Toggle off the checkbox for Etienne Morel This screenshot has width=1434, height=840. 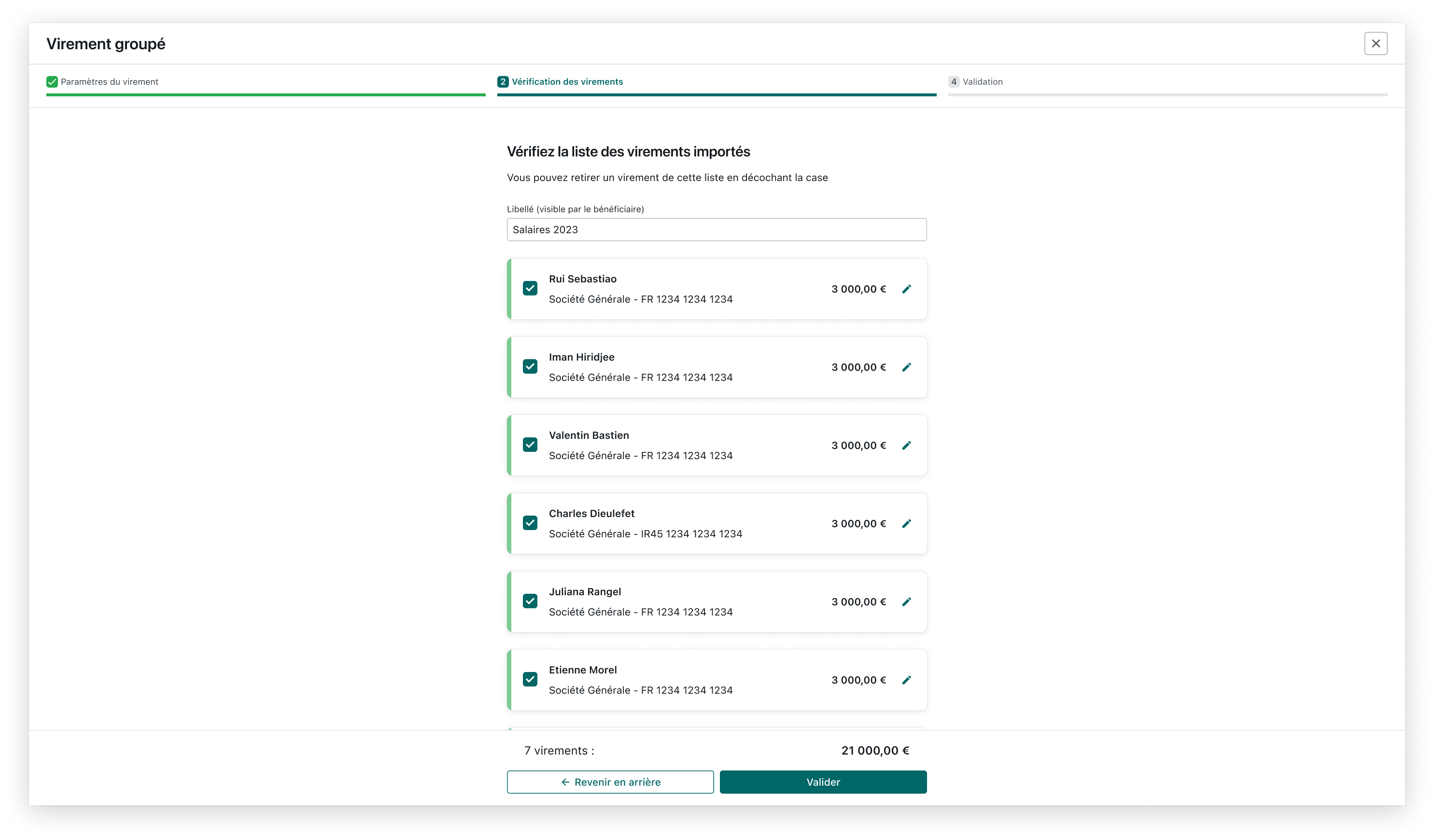tap(531, 679)
